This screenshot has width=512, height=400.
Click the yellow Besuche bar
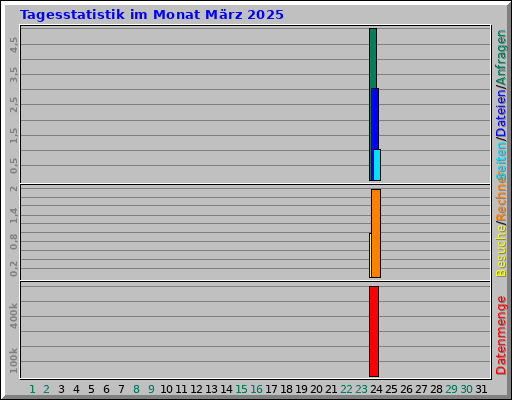pyautogui.click(x=370, y=255)
